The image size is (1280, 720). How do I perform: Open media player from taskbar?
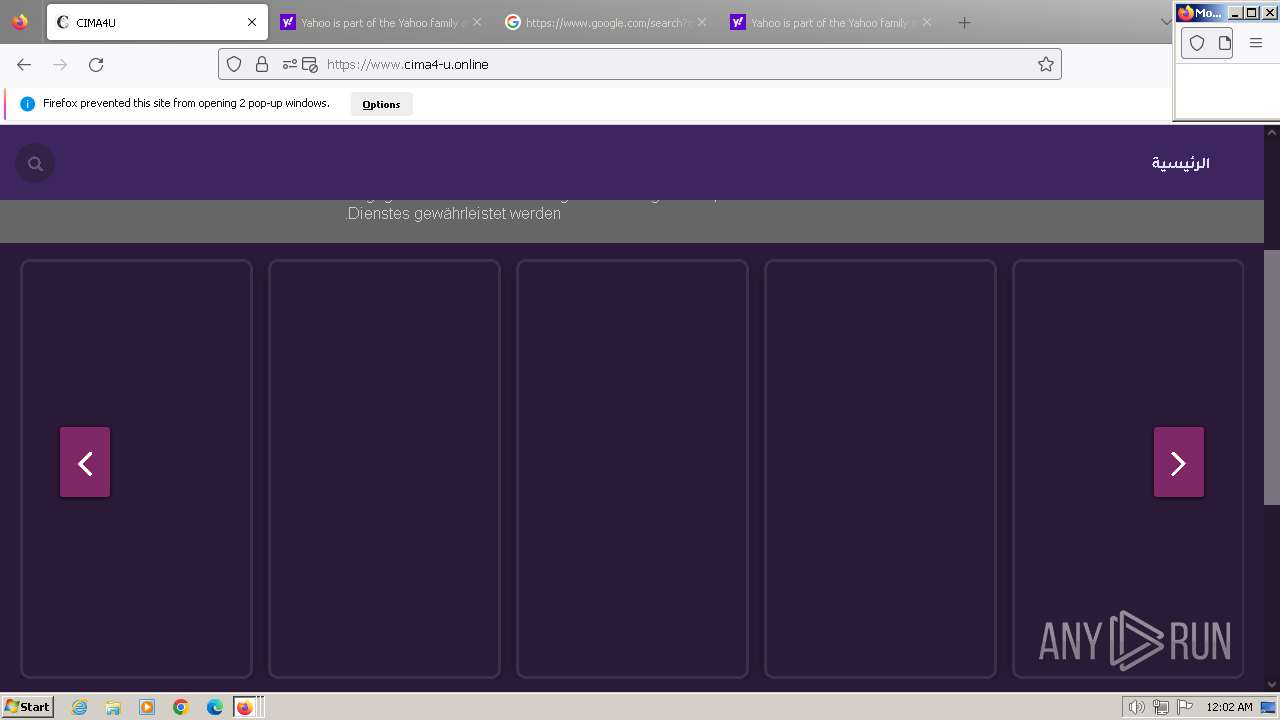pos(147,707)
